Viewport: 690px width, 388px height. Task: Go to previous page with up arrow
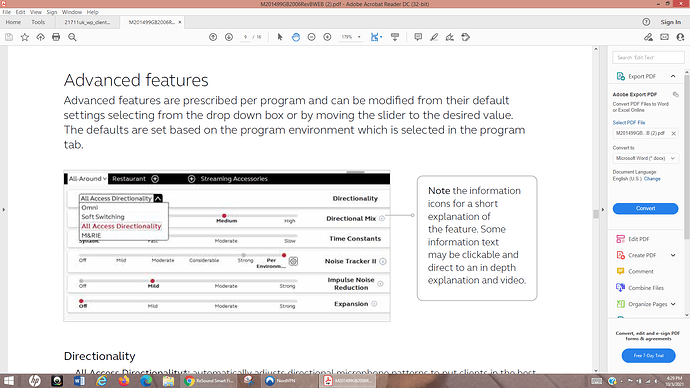click(213, 37)
